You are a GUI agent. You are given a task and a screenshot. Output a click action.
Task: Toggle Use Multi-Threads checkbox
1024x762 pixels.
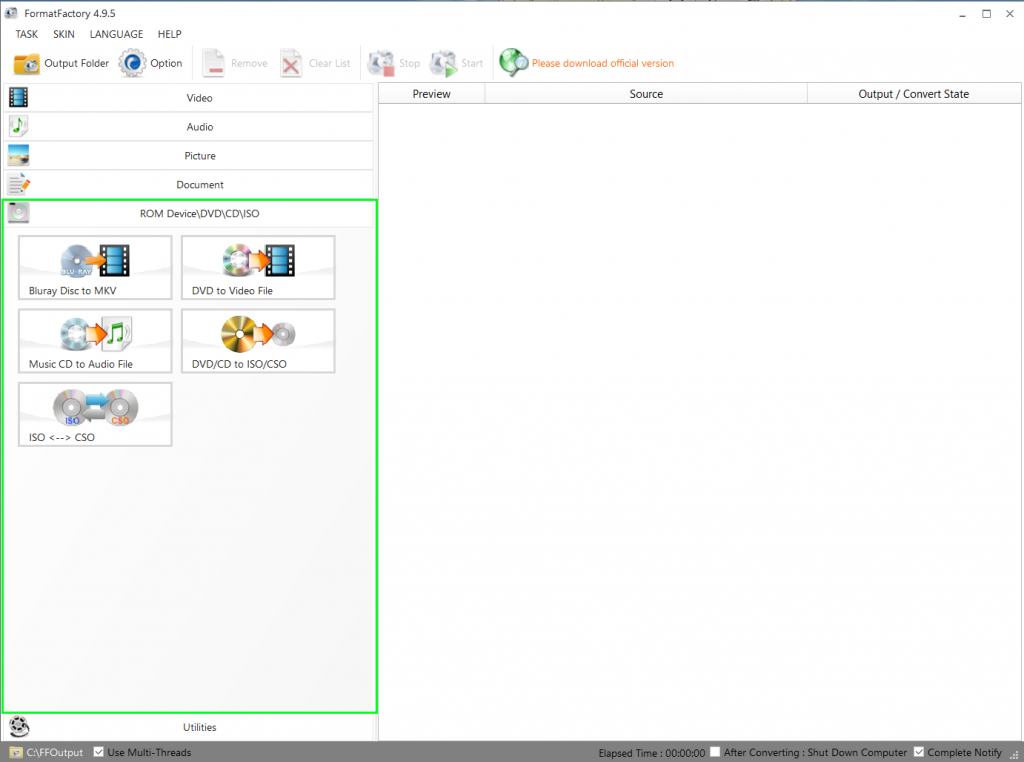[99, 752]
